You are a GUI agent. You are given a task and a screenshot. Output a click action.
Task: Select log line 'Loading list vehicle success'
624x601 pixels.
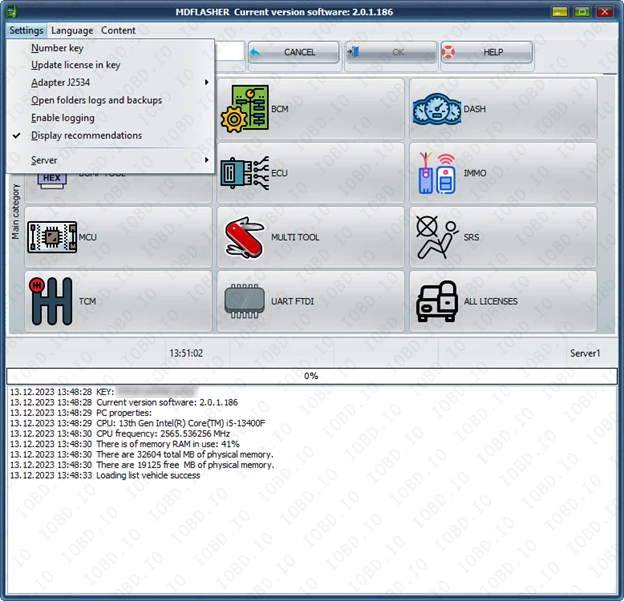tap(105, 475)
